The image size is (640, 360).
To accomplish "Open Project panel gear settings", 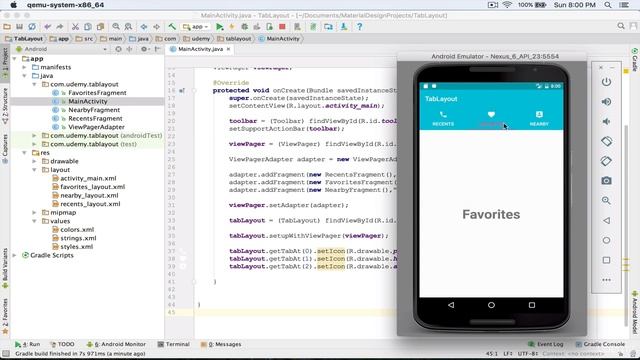I will tap(144, 49).
